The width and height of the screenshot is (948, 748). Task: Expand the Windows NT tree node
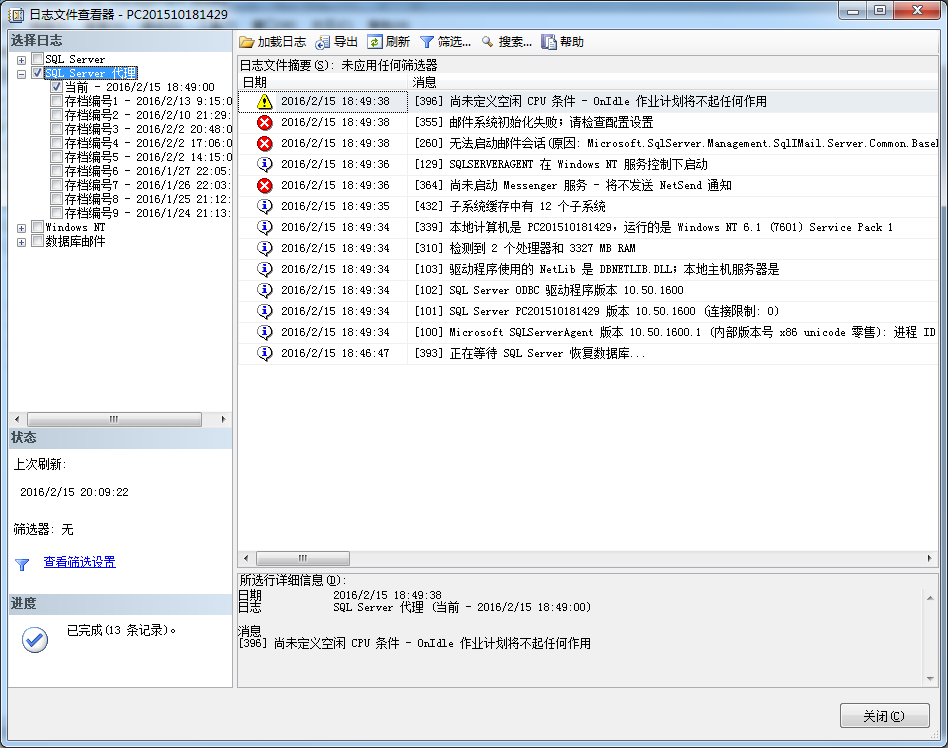click(x=19, y=226)
